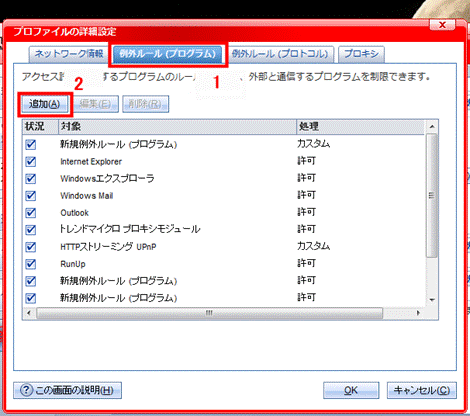Select the トレンドマイクロ プロキシモジュール rule name
Viewport: 470px width, 416px height.
tap(130, 230)
